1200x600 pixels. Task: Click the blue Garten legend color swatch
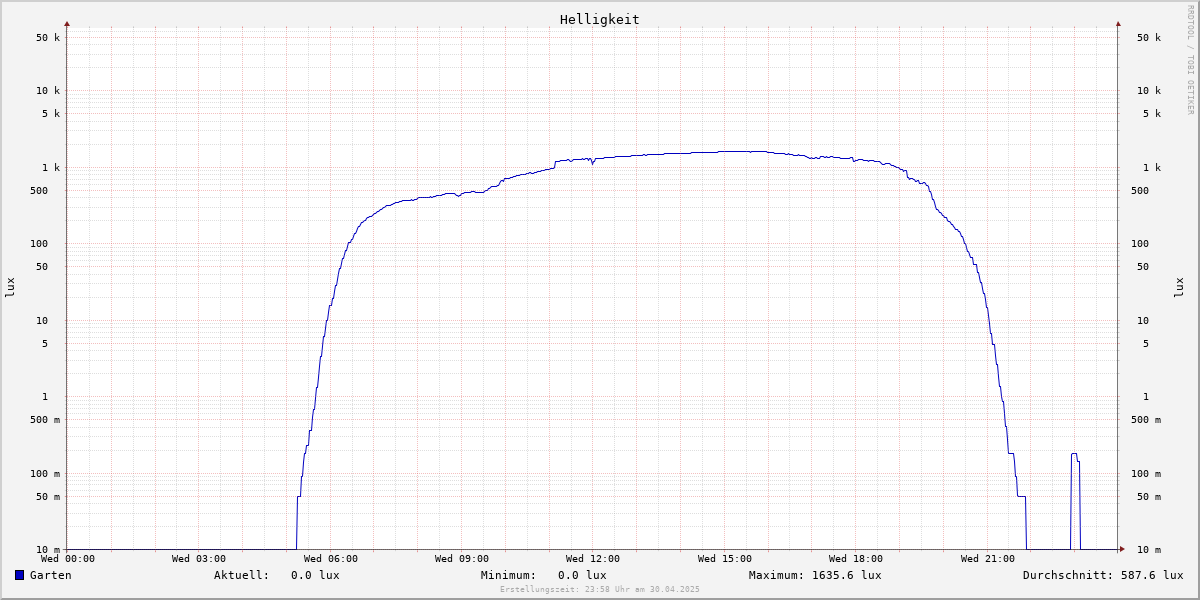tap(19, 575)
